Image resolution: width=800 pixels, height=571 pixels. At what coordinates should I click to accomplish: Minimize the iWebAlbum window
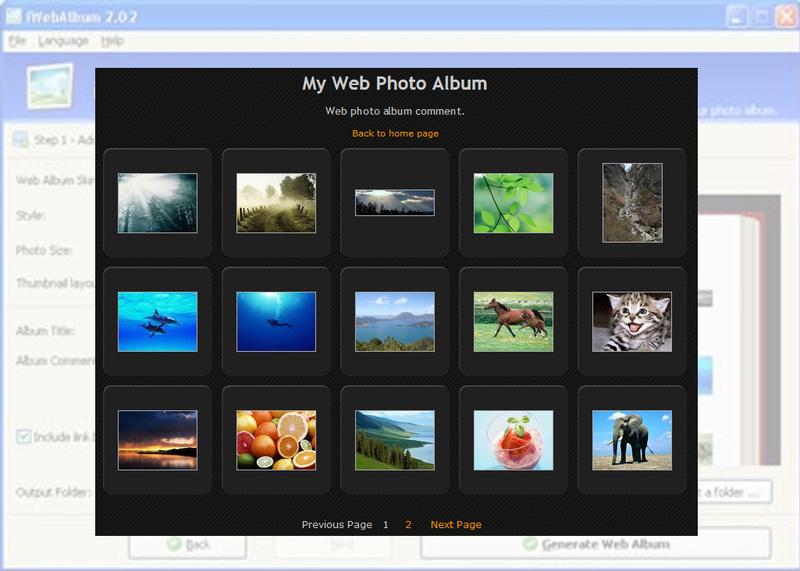[736, 17]
